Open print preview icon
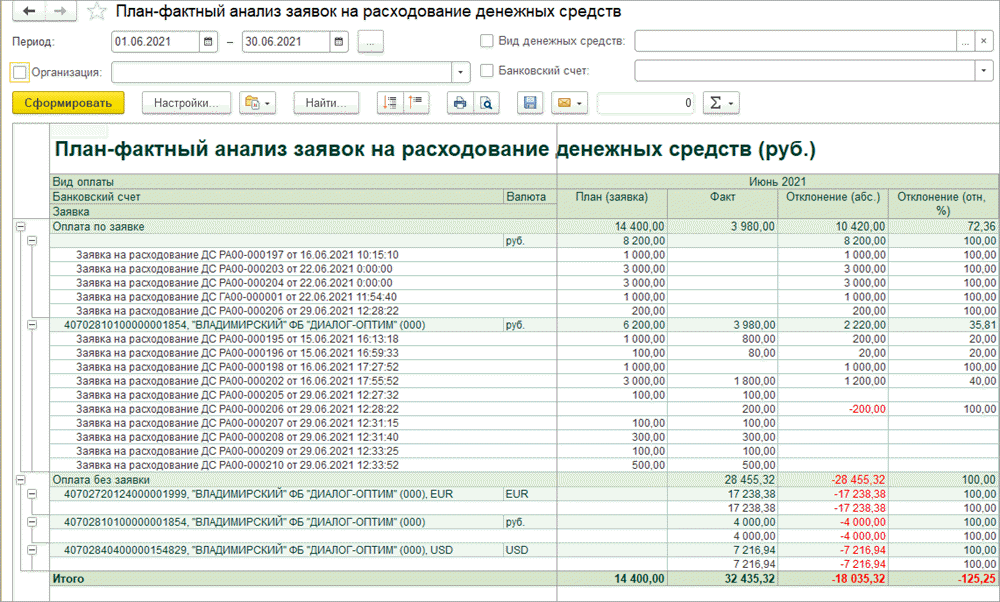The image size is (1000, 602). (485, 103)
